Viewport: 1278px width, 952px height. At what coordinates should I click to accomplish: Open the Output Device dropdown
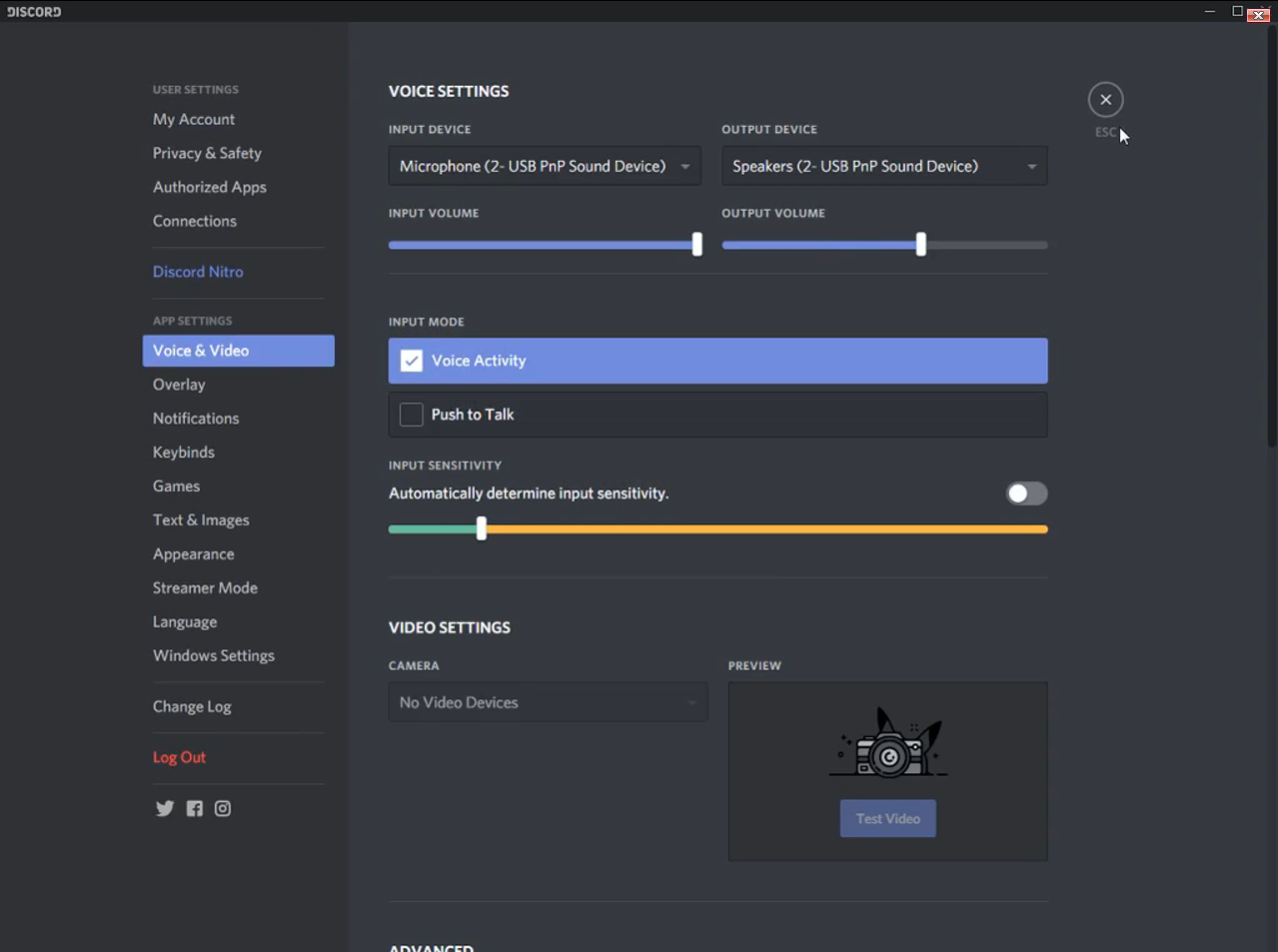click(x=884, y=166)
